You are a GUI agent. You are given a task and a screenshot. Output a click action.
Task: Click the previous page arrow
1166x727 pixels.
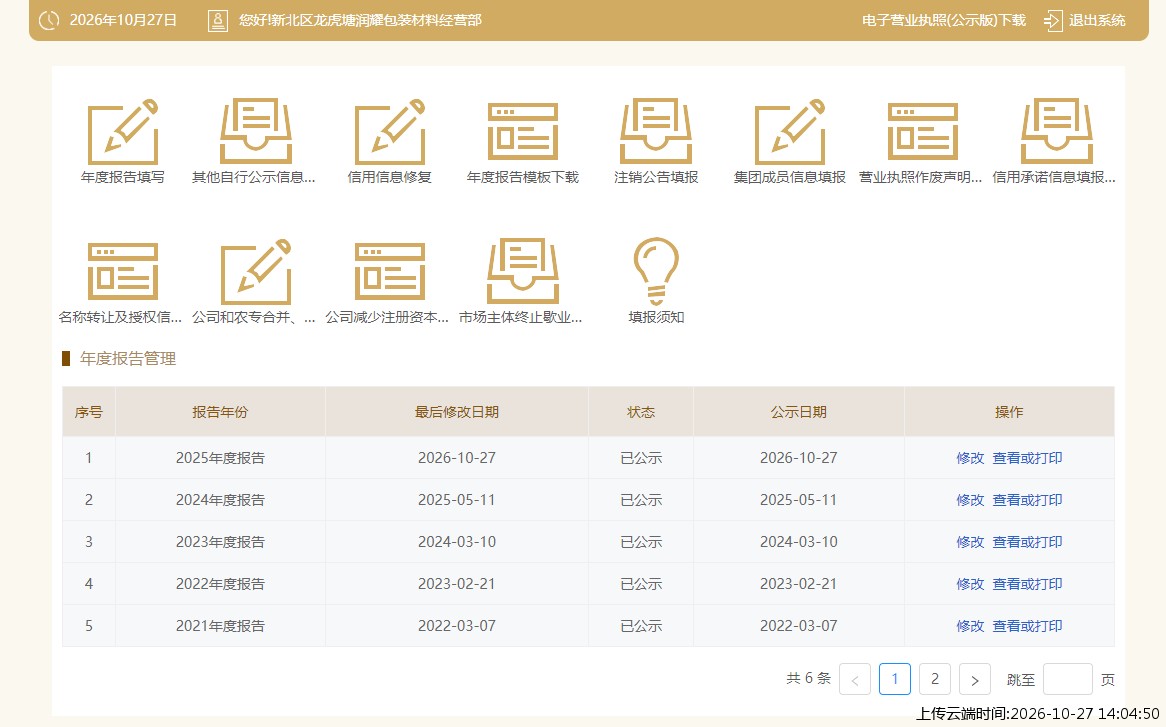tap(854, 679)
